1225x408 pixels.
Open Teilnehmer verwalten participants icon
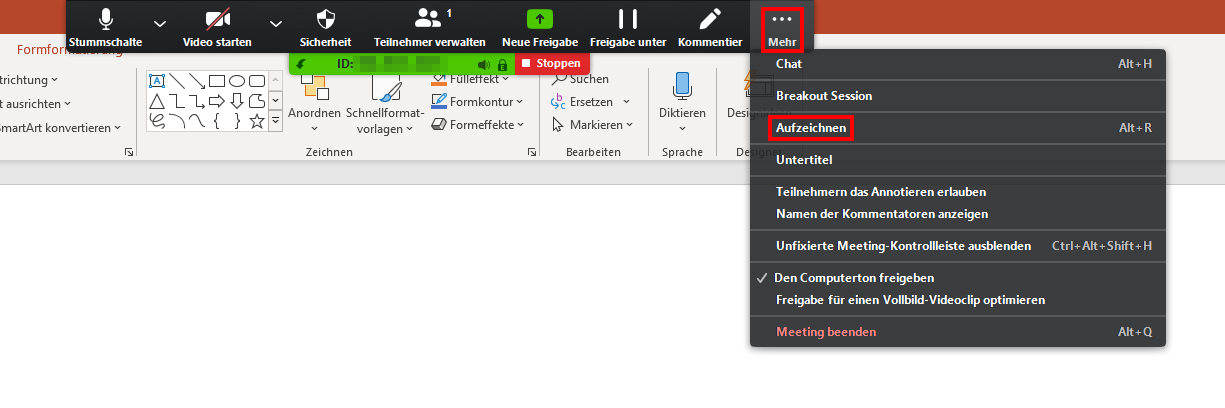[429, 19]
